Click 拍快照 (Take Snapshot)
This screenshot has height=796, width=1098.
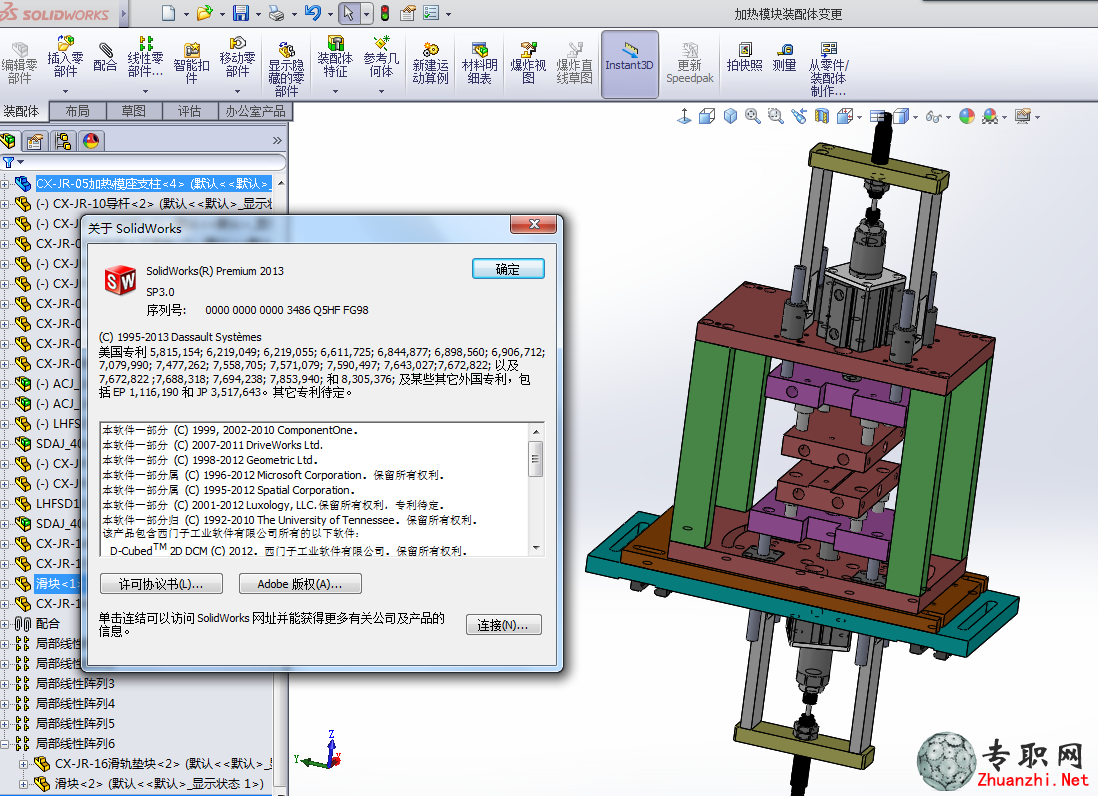click(x=744, y=57)
